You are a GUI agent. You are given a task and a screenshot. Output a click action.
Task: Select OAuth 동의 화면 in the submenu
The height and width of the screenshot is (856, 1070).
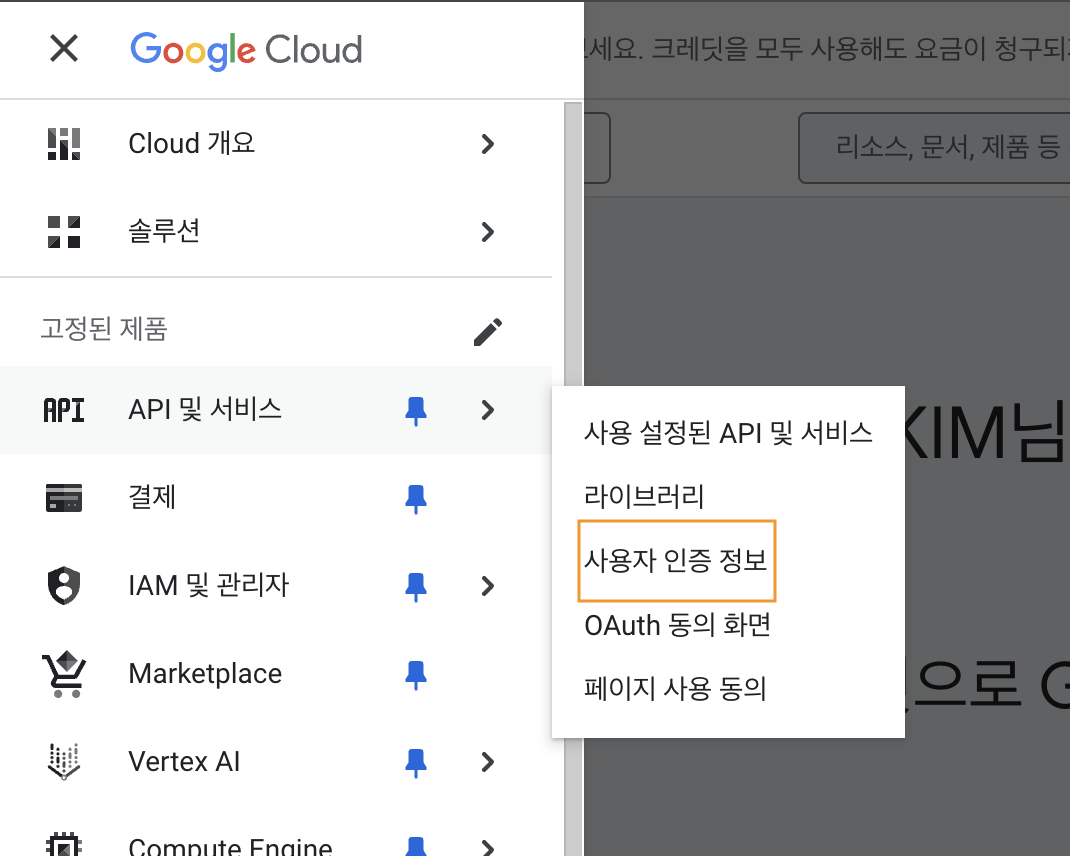click(x=678, y=625)
